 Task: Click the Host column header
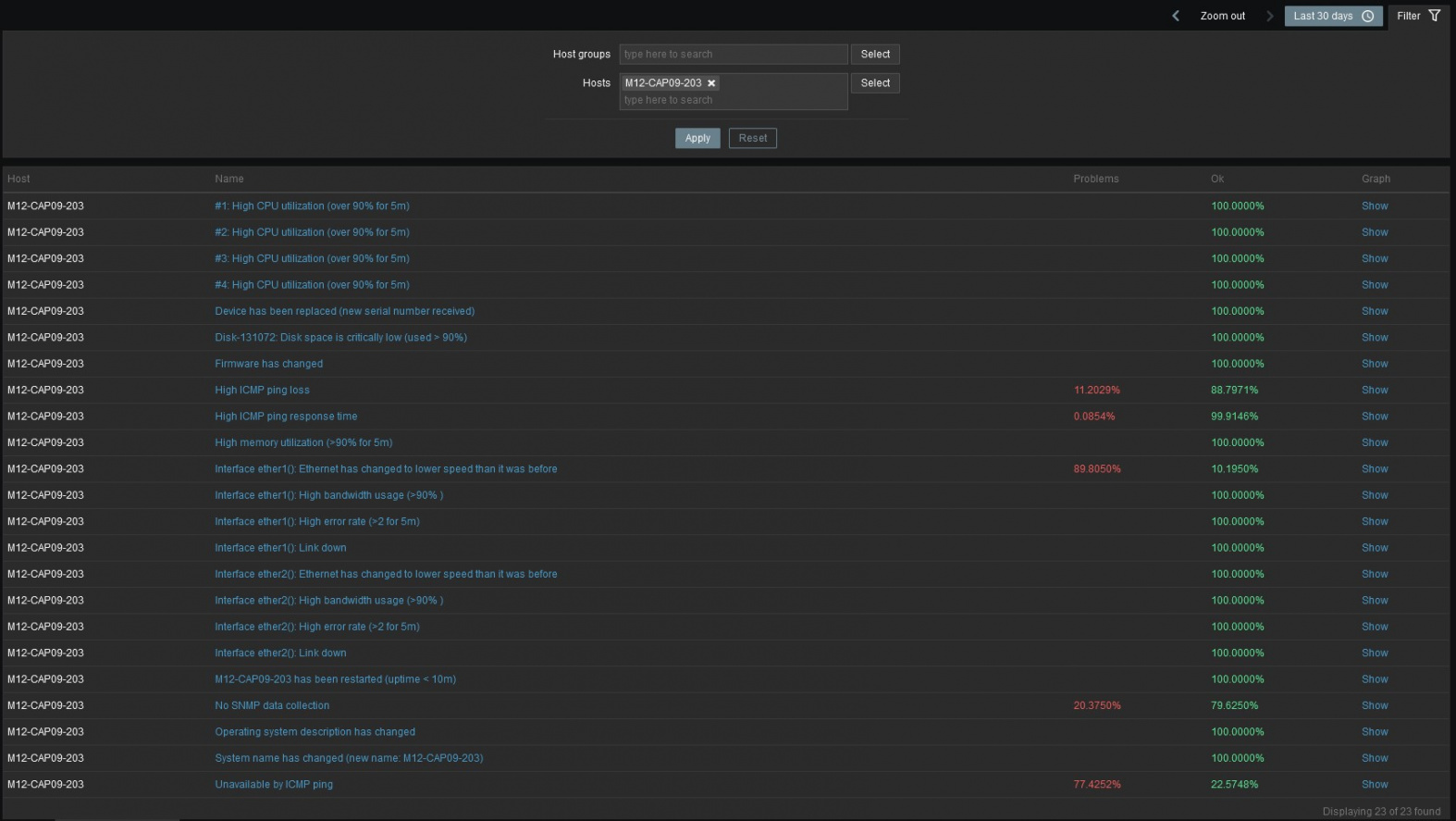(x=19, y=179)
